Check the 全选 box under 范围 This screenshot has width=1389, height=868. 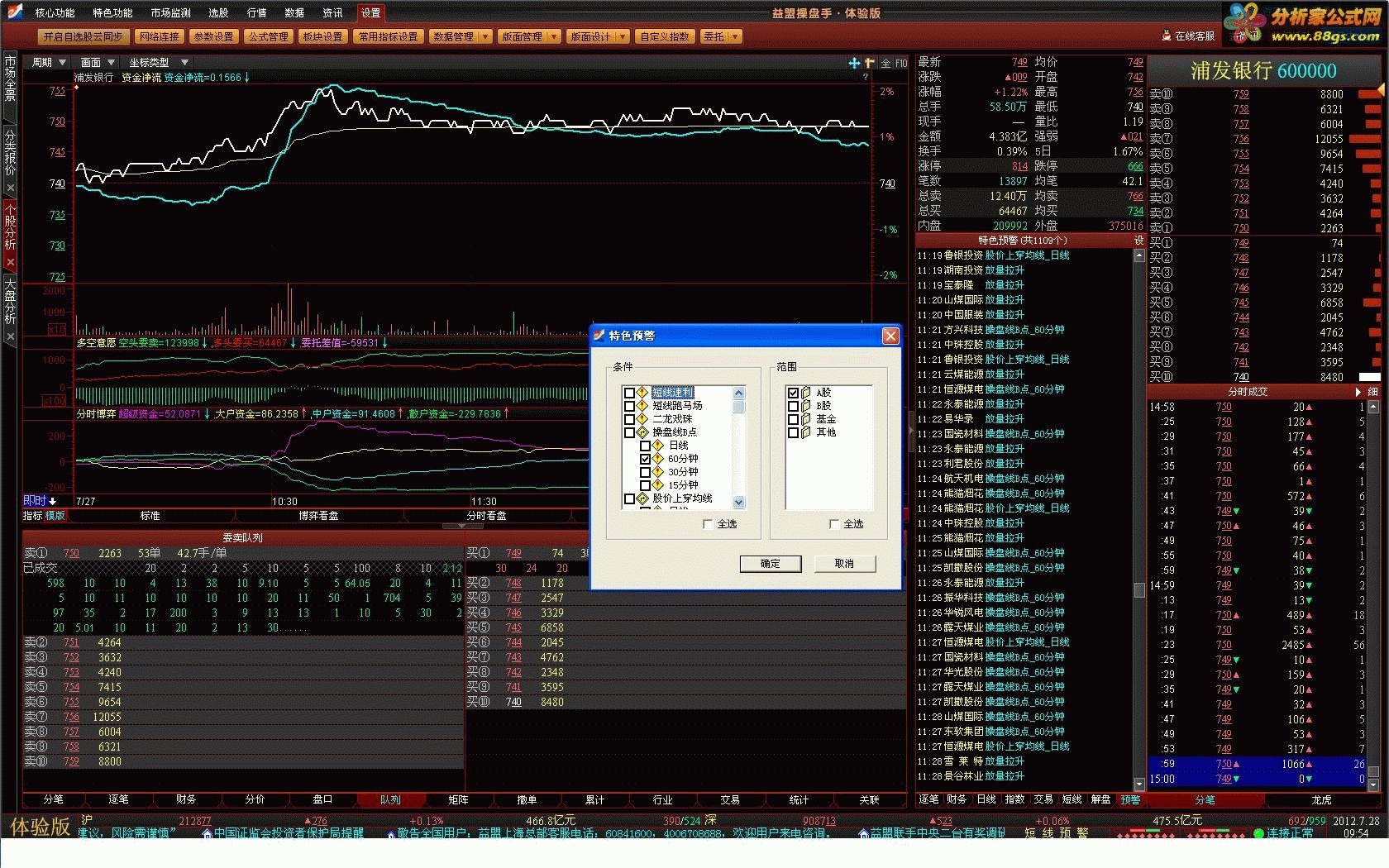(834, 524)
